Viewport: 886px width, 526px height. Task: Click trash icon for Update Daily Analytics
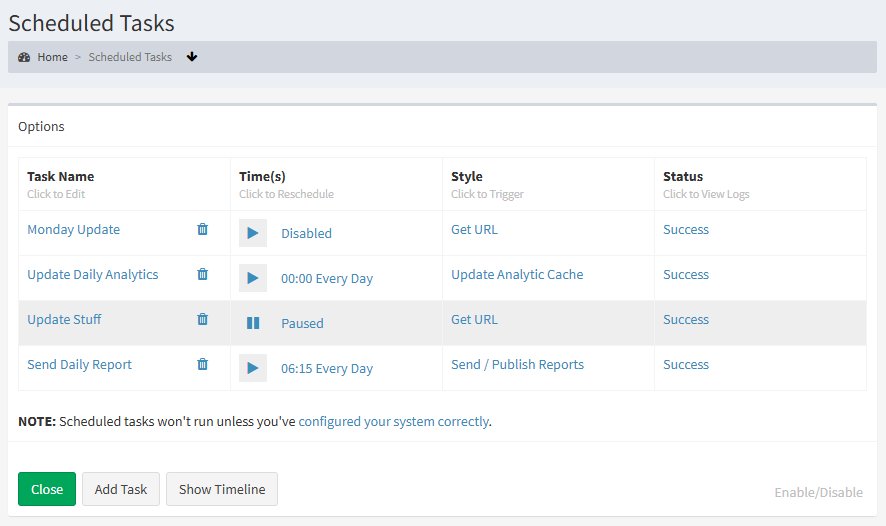point(203,274)
